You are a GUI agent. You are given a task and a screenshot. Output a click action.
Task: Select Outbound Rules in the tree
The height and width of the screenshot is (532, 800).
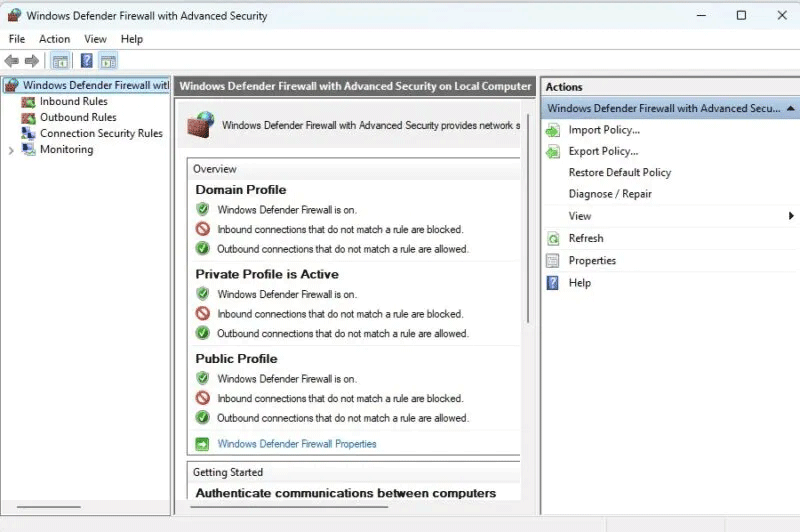click(x=79, y=117)
